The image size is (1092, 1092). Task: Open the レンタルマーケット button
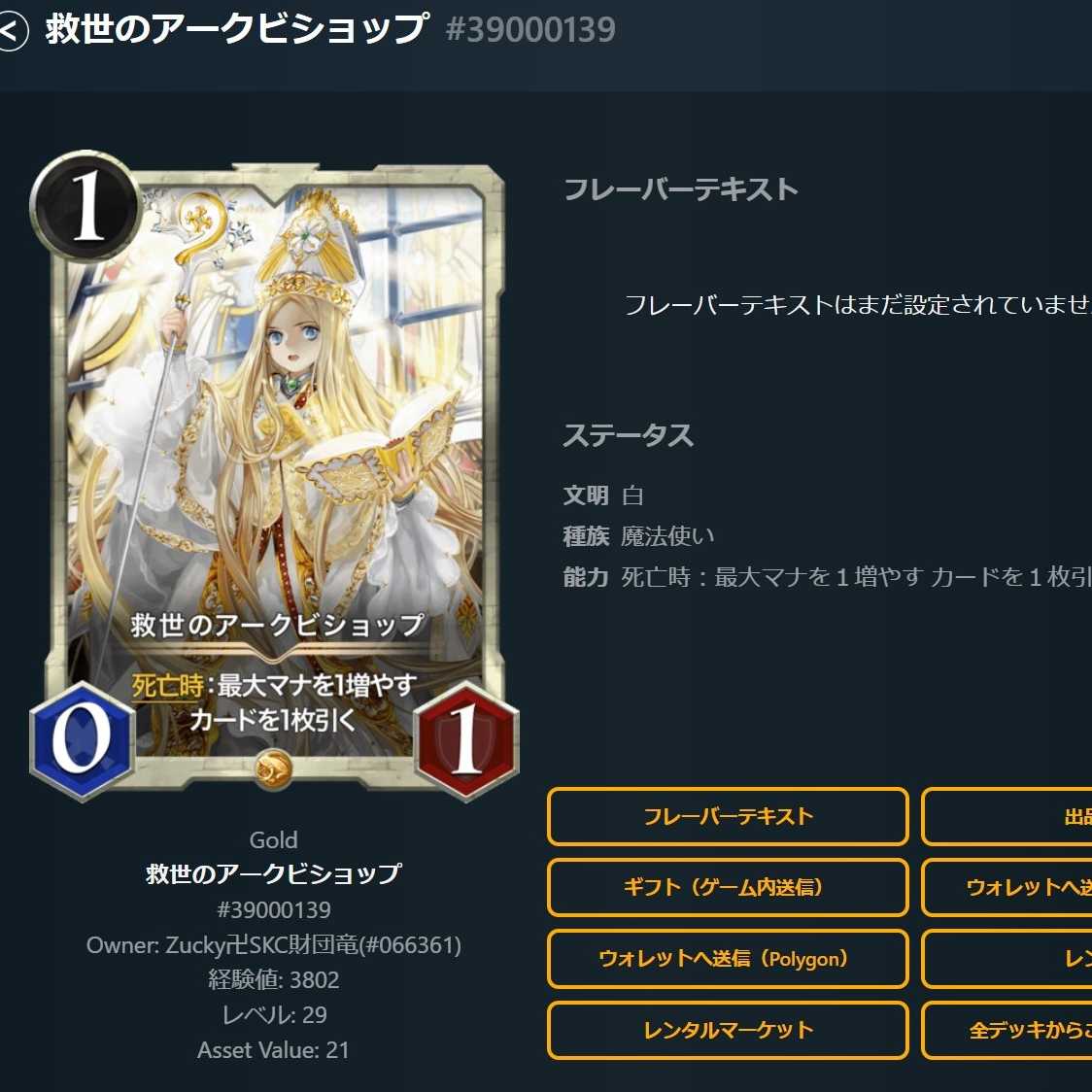[728, 1030]
